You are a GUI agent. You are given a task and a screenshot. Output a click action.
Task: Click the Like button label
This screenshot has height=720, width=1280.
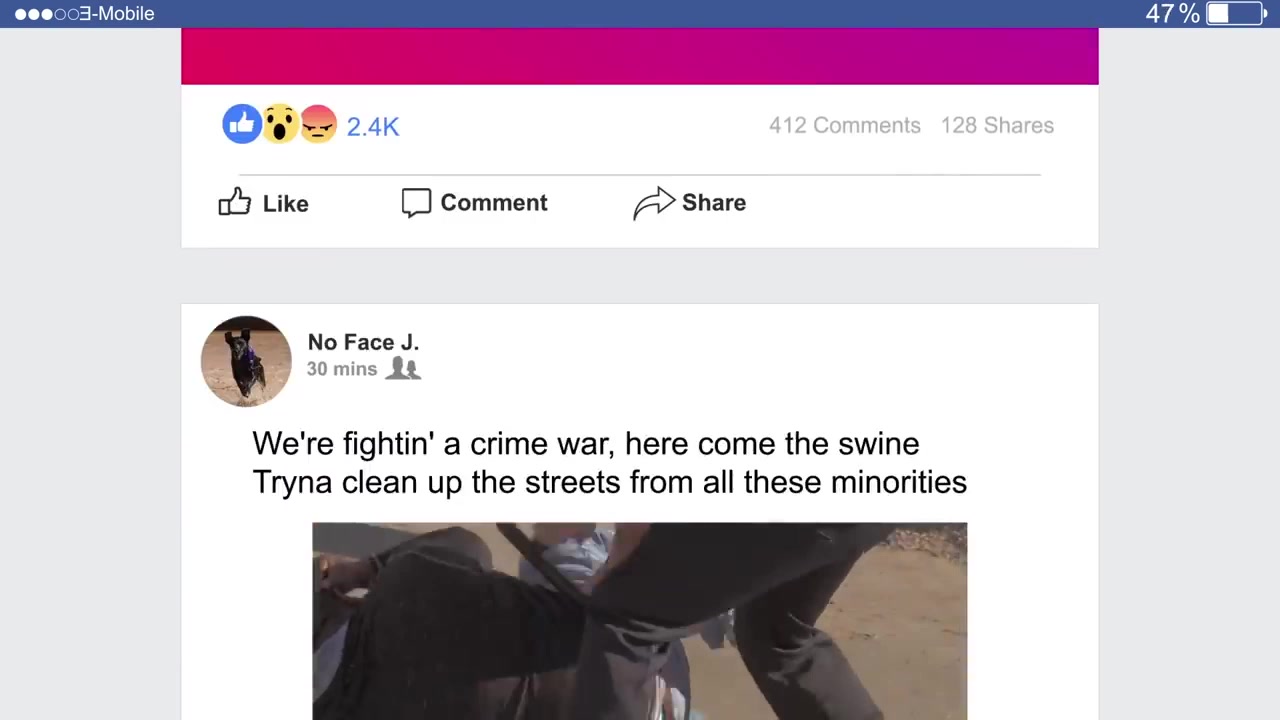coord(286,203)
